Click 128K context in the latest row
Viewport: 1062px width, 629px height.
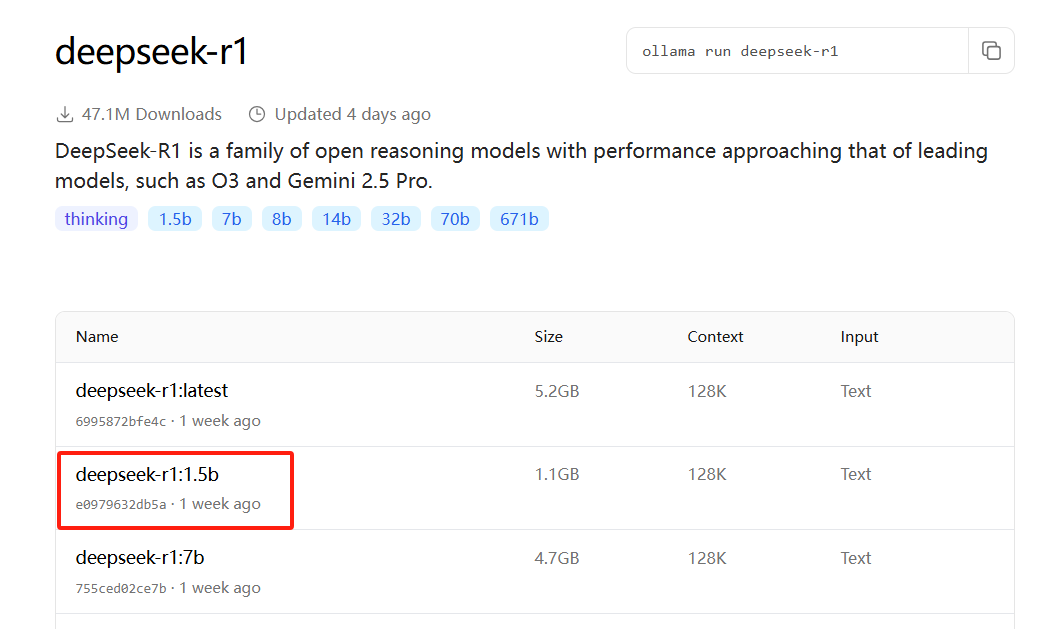click(707, 391)
